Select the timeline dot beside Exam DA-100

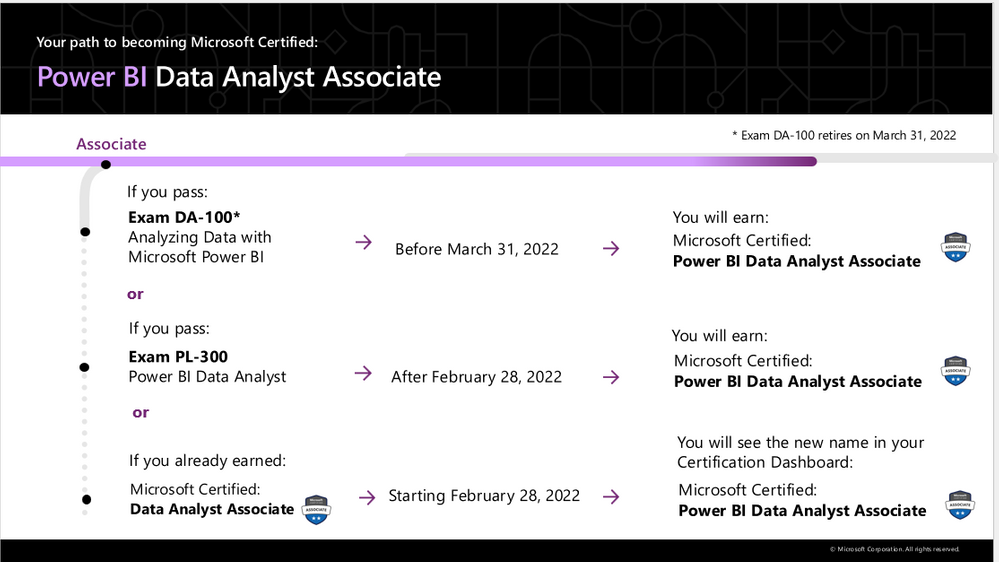coord(85,232)
